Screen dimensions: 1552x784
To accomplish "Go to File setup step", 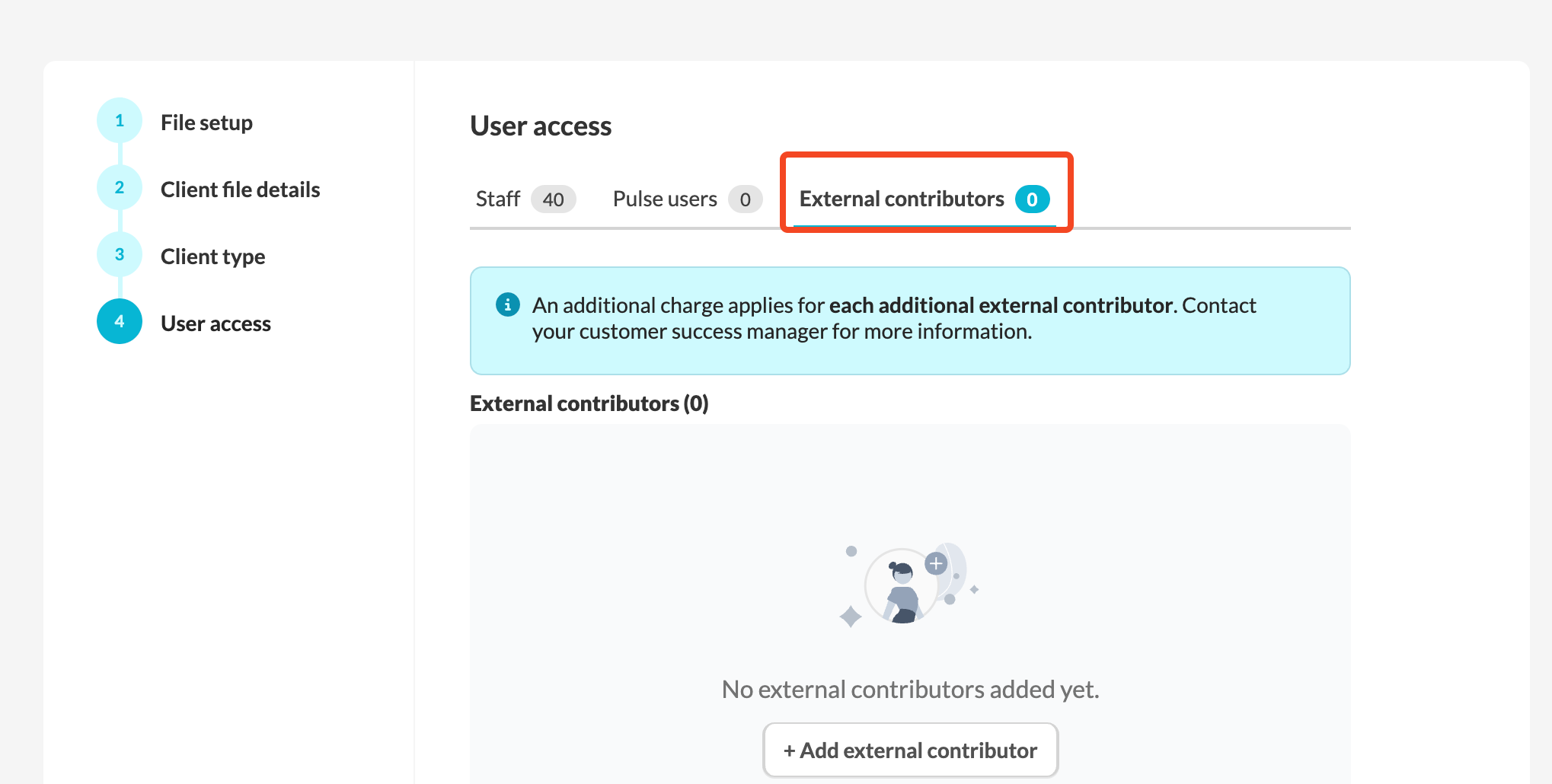I will [206, 123].
